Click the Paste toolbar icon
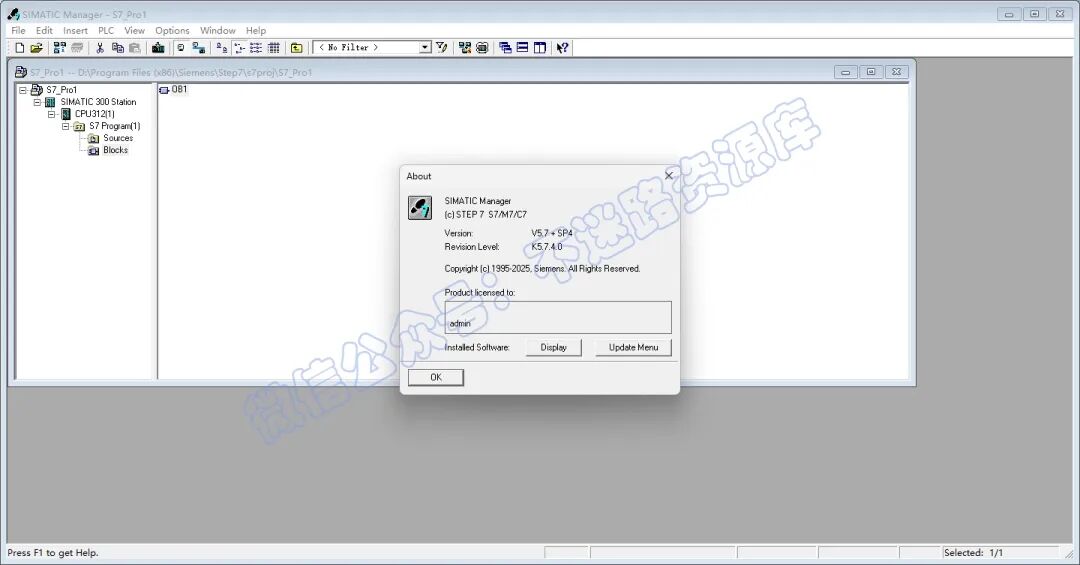The width and height of the screenshot is (1080, 565). [x=135, y=48]
